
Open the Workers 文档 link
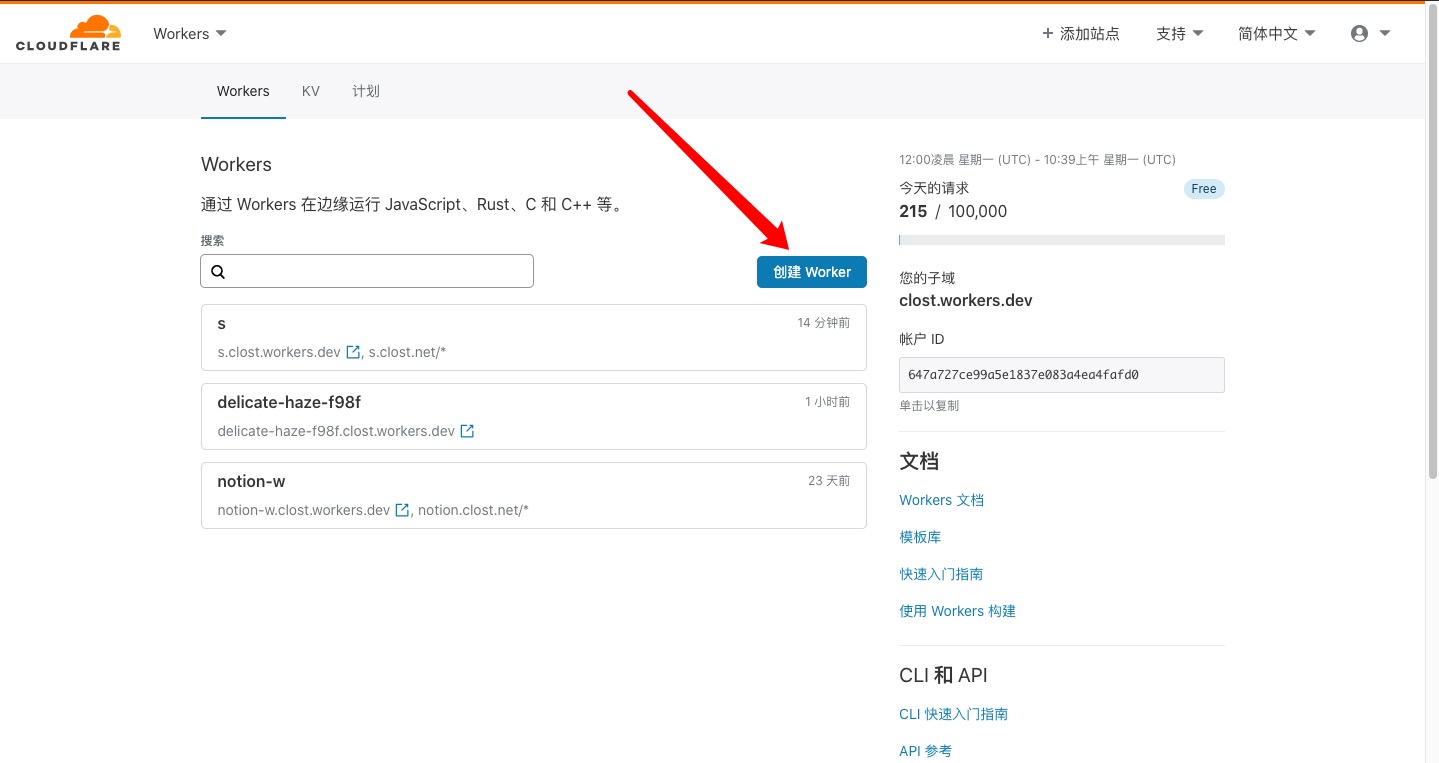(942, 500)
